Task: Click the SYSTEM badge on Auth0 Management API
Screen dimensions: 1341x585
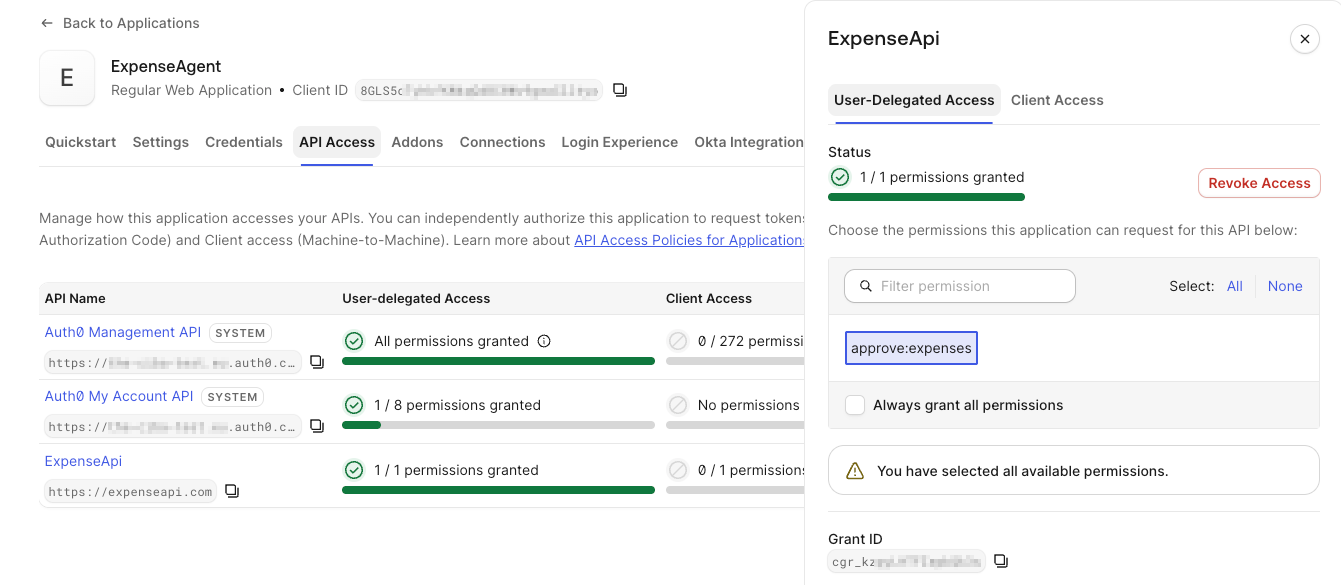Action: (x=241, y=333)
